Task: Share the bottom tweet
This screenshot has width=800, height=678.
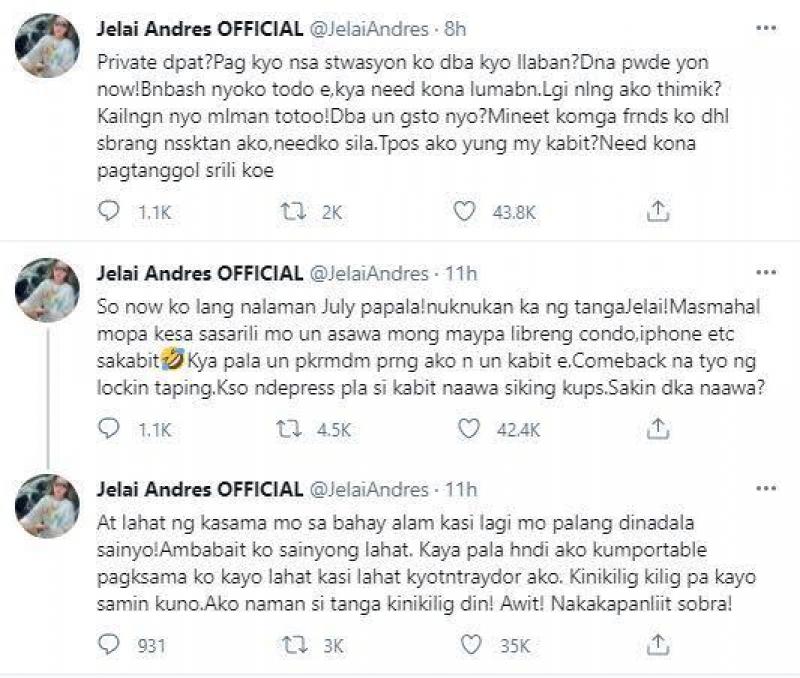Action: [x=659, y=640]
